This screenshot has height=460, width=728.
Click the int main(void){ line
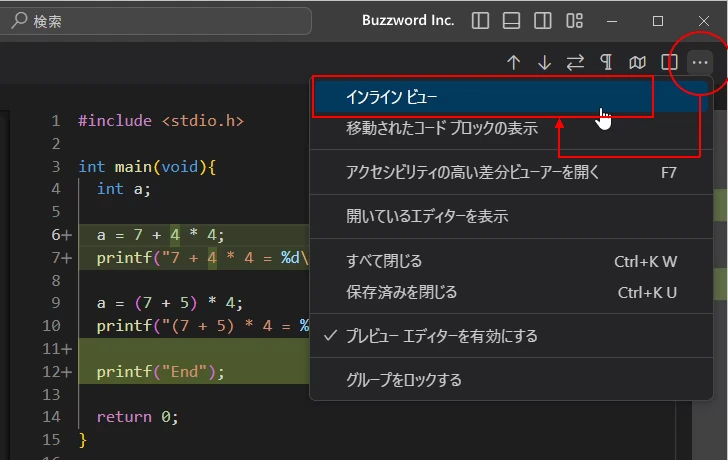tap(147, 166)
